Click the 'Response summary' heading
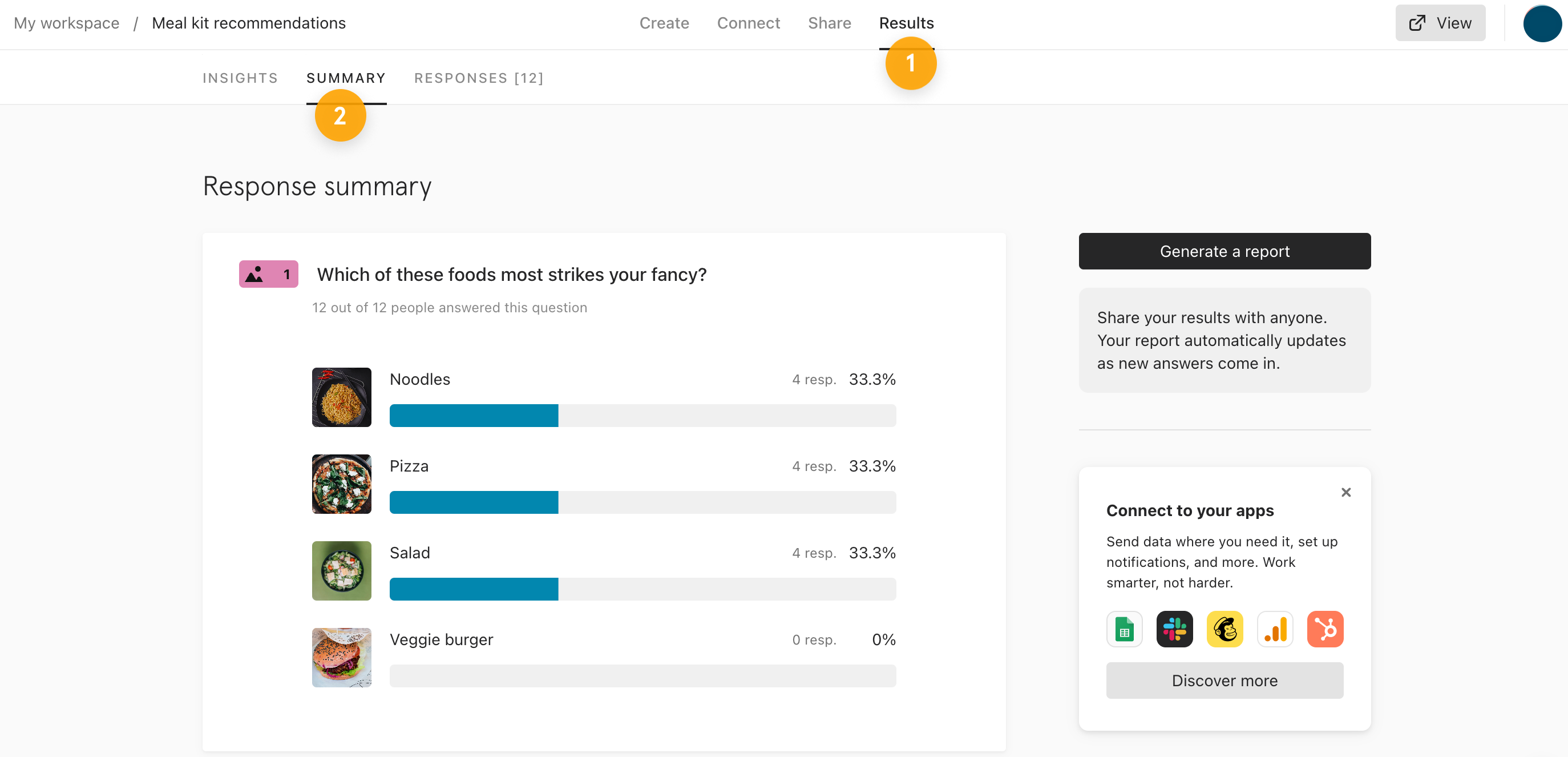Image resolution: width=1568 pixels, height=757 pixels. (317, 186)
